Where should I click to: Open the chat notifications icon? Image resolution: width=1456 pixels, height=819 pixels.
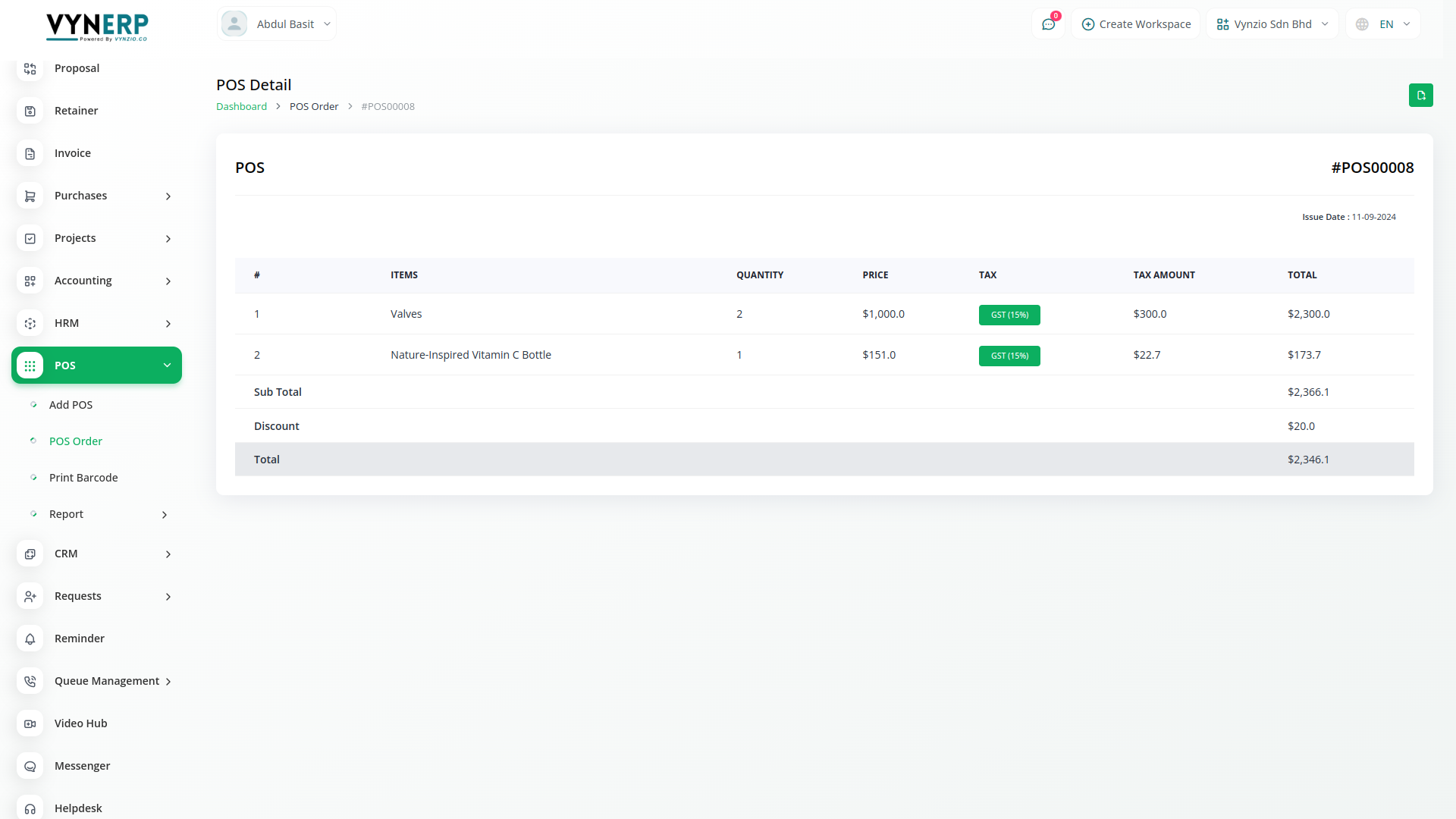tap(1048, 24)
